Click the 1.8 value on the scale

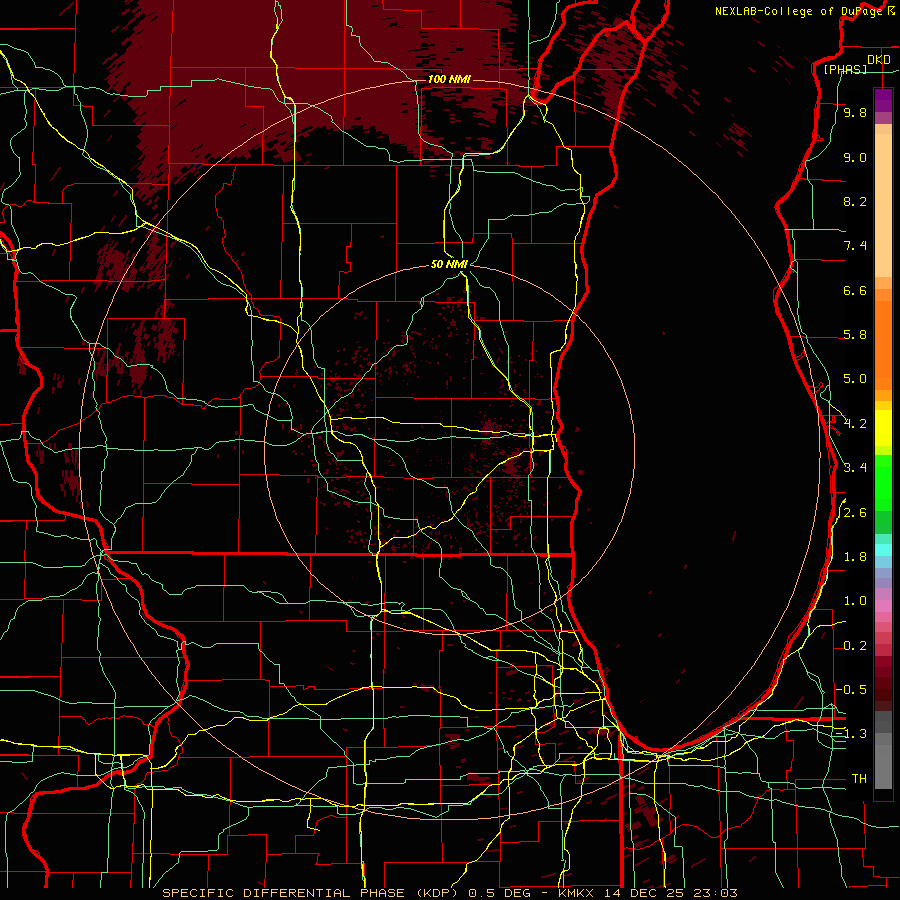[x=855, y=557]
